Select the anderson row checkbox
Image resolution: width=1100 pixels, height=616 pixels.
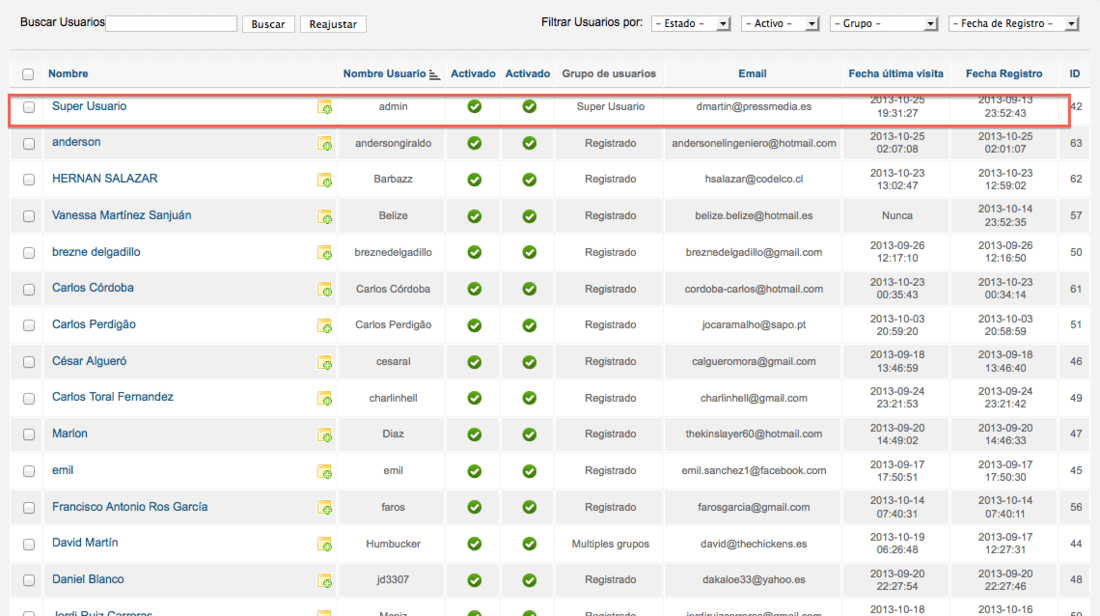click(x=29, y=143)
